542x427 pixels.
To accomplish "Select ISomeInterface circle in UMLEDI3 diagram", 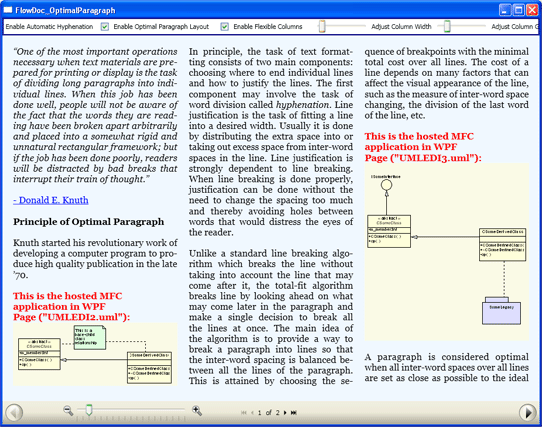I will point(386,185).
